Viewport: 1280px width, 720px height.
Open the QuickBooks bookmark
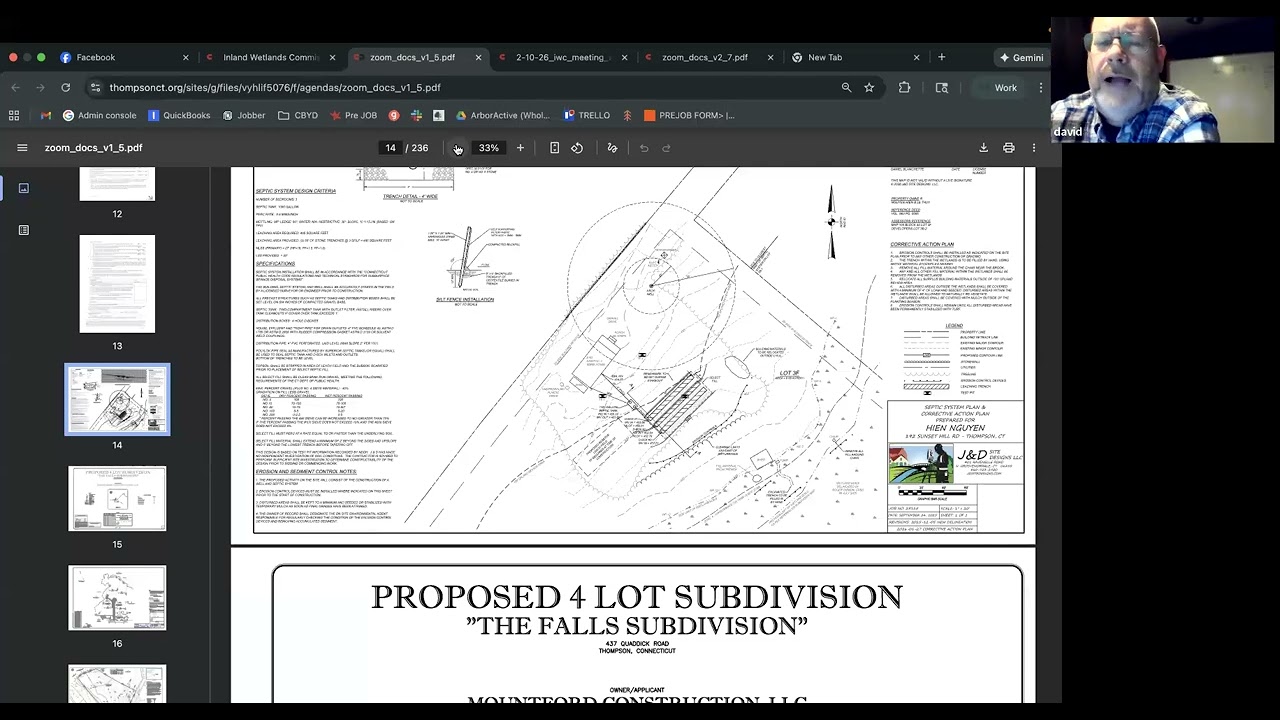[179, 115]
